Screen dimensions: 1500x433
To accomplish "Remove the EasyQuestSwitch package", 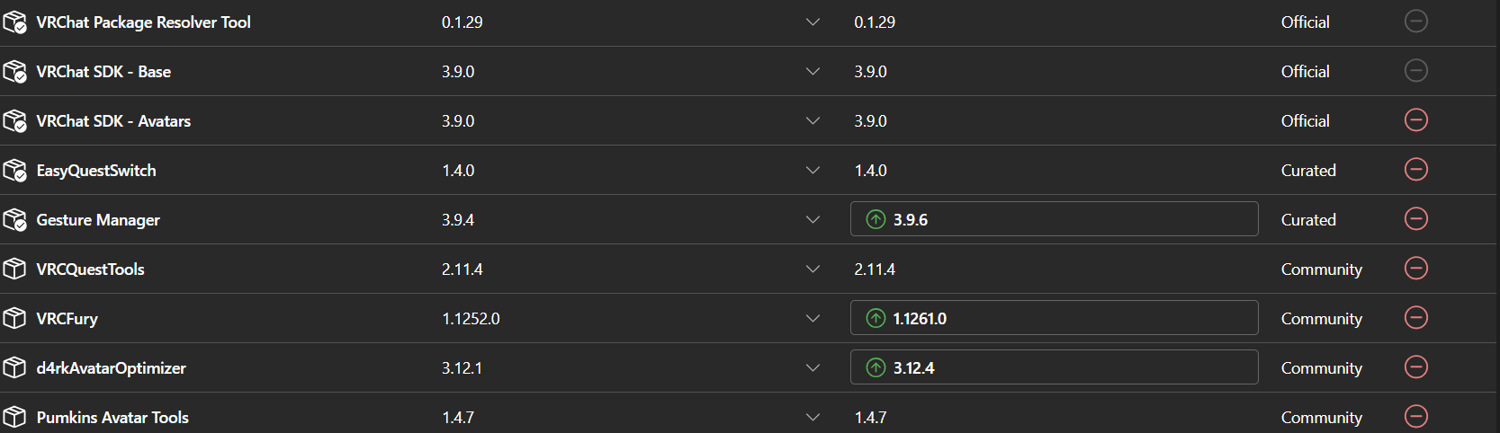I will pyautogui.click(x=1415, y=170).
